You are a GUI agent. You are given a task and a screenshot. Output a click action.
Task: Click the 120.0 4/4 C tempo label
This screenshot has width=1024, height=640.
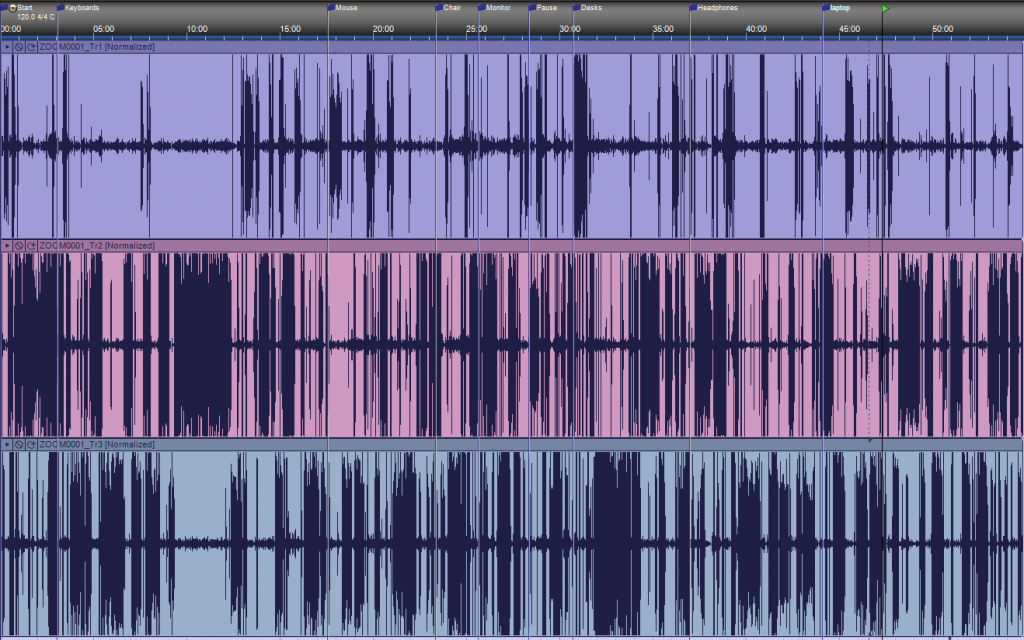[x=35, y=17]
